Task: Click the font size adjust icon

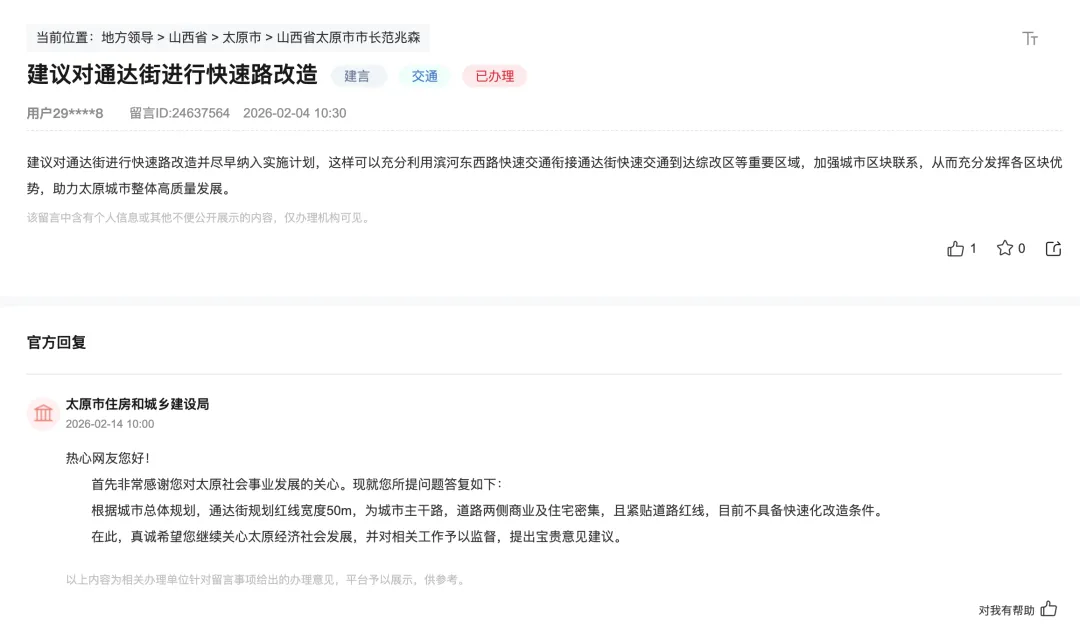Action: tap(1030, 39)
